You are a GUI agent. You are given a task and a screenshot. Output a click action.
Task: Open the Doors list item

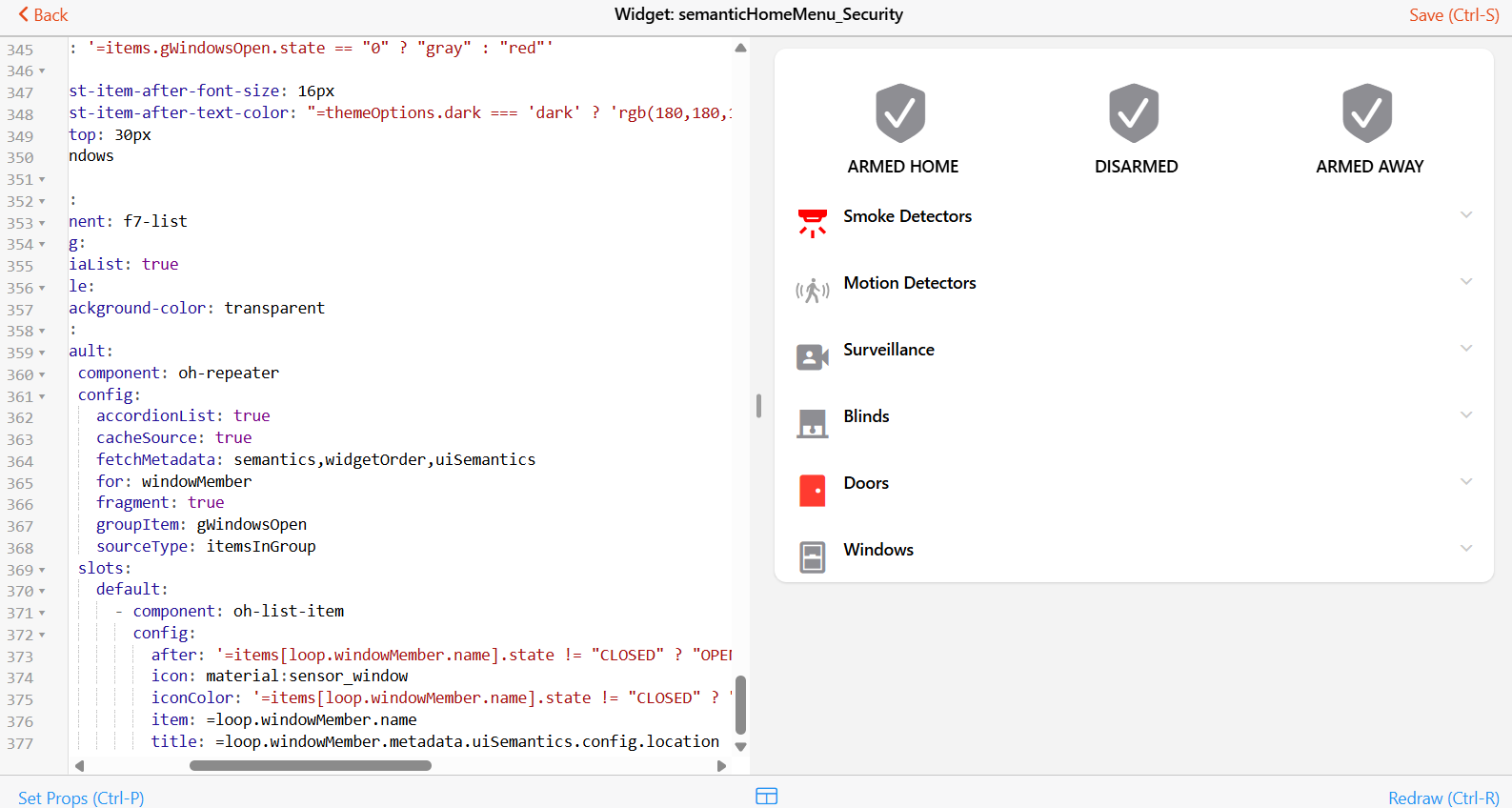pos(866,483)
